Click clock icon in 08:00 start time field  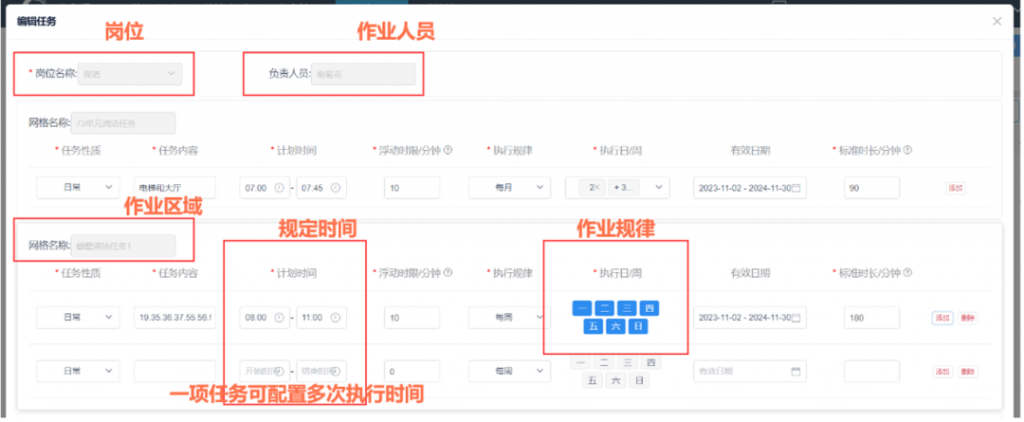click(277, 317)
